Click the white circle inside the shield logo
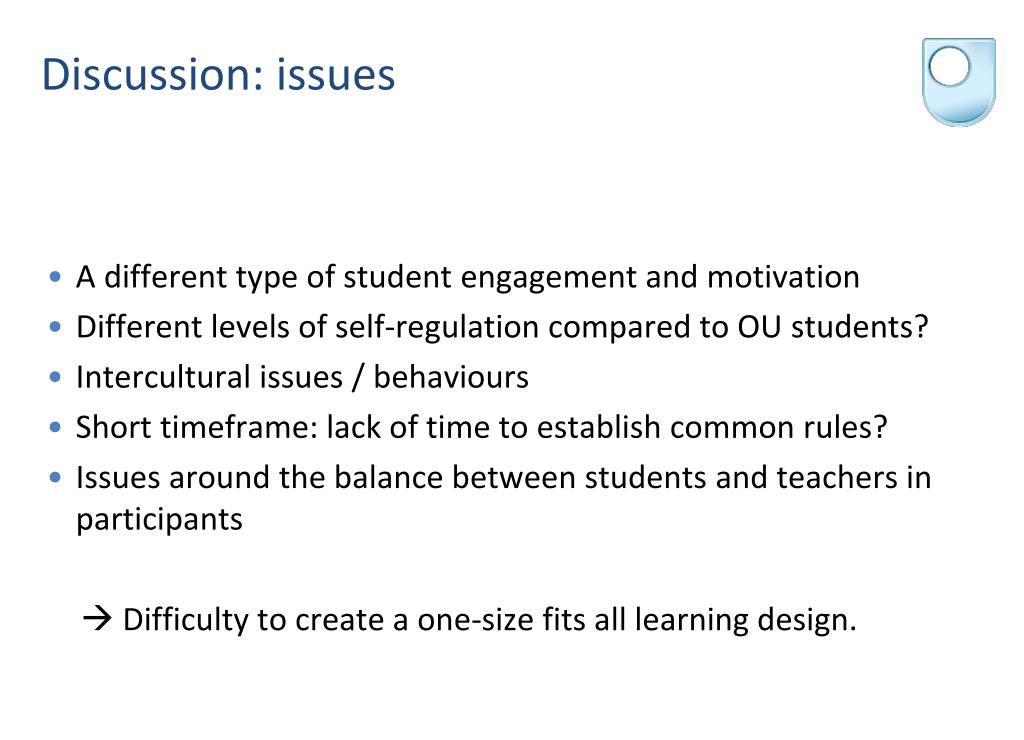This screenshot has height=740, width=1024. click(x=949, y=67)
